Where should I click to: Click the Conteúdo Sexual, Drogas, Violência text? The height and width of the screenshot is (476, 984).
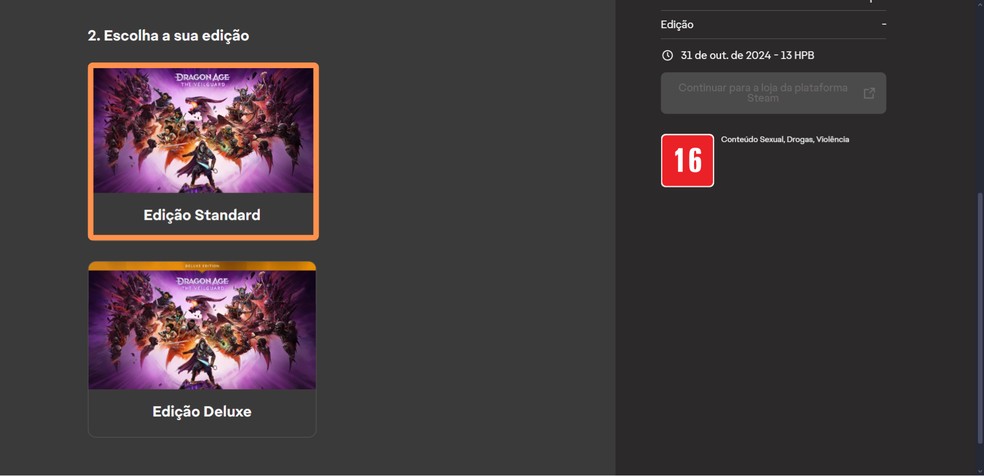coord(785,139)
